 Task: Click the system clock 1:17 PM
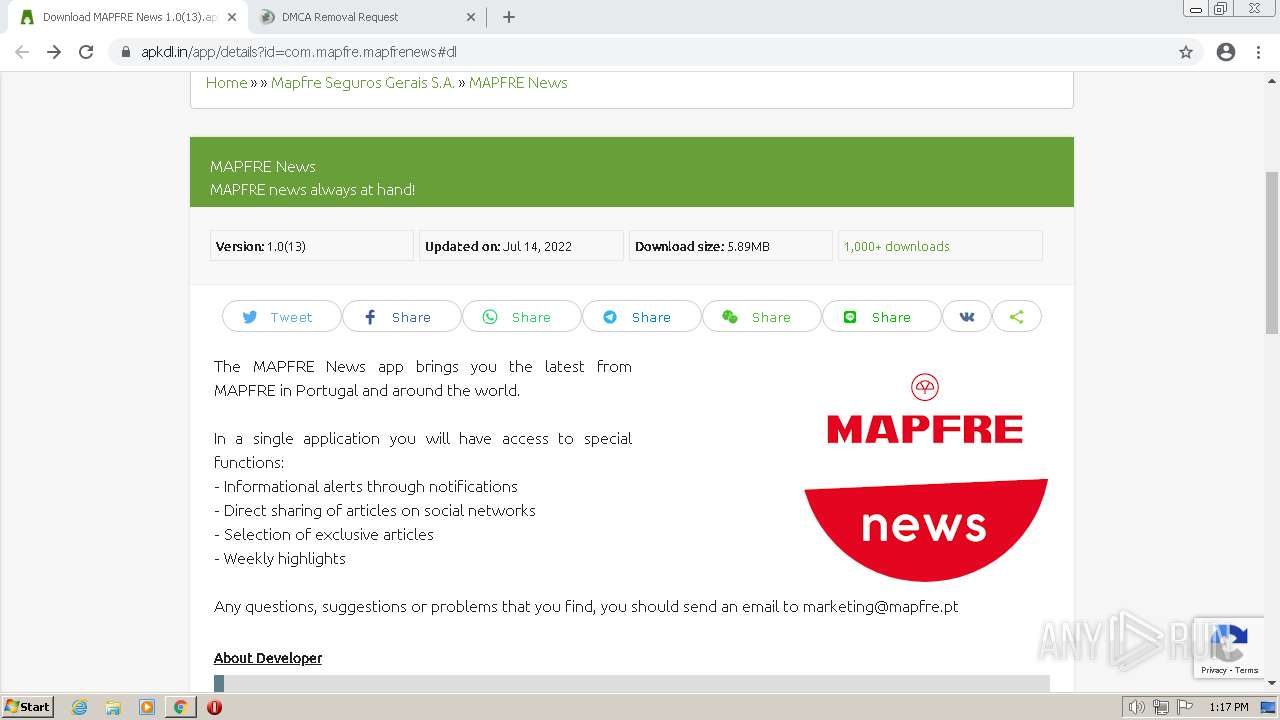(1229, 707)
